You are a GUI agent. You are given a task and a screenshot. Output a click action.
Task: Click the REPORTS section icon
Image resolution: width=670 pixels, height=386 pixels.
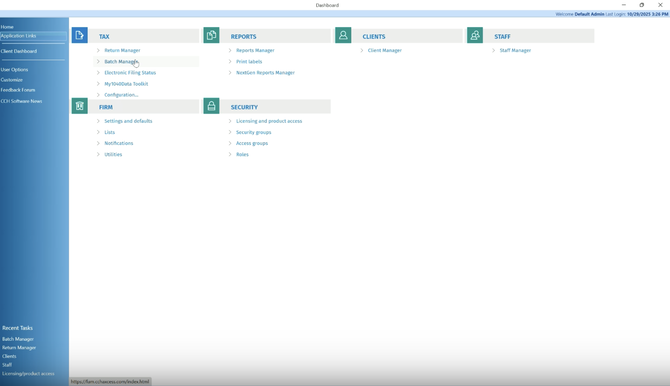[x=212, y=35]
